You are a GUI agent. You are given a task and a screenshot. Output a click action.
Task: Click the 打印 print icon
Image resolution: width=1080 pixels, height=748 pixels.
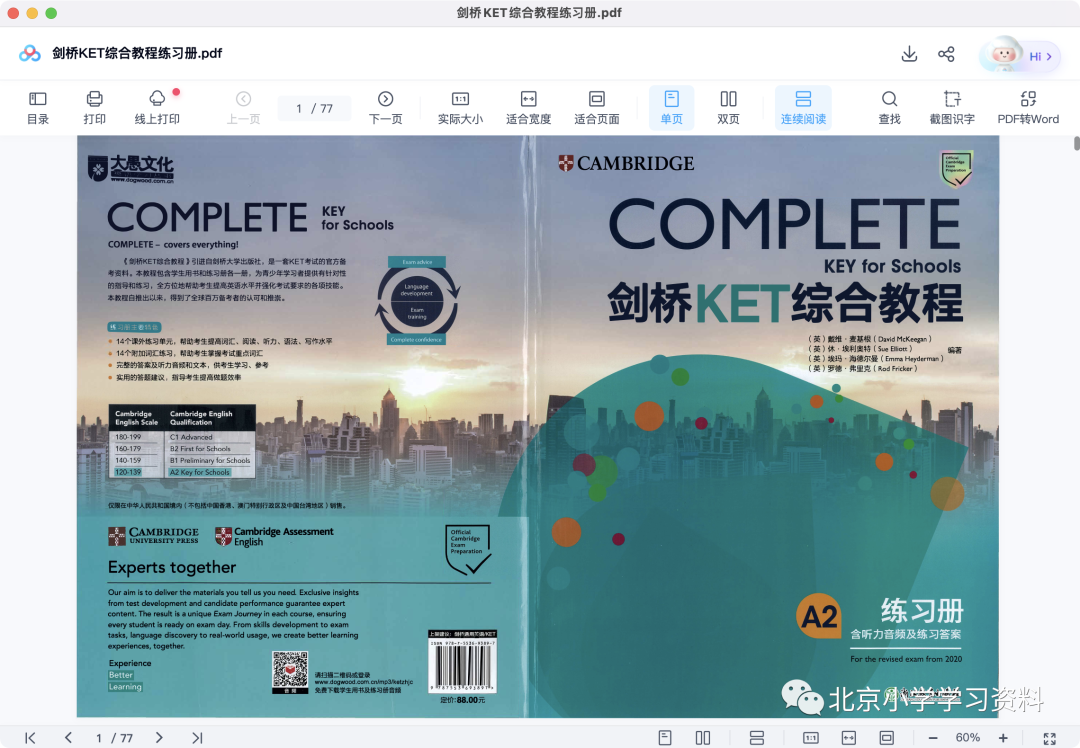(x=94, y=108)
